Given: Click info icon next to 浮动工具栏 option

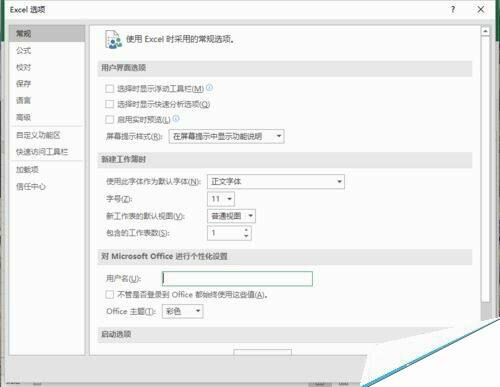Looking at the screenshot, I should pyautogui.click(x=209, y=88).
